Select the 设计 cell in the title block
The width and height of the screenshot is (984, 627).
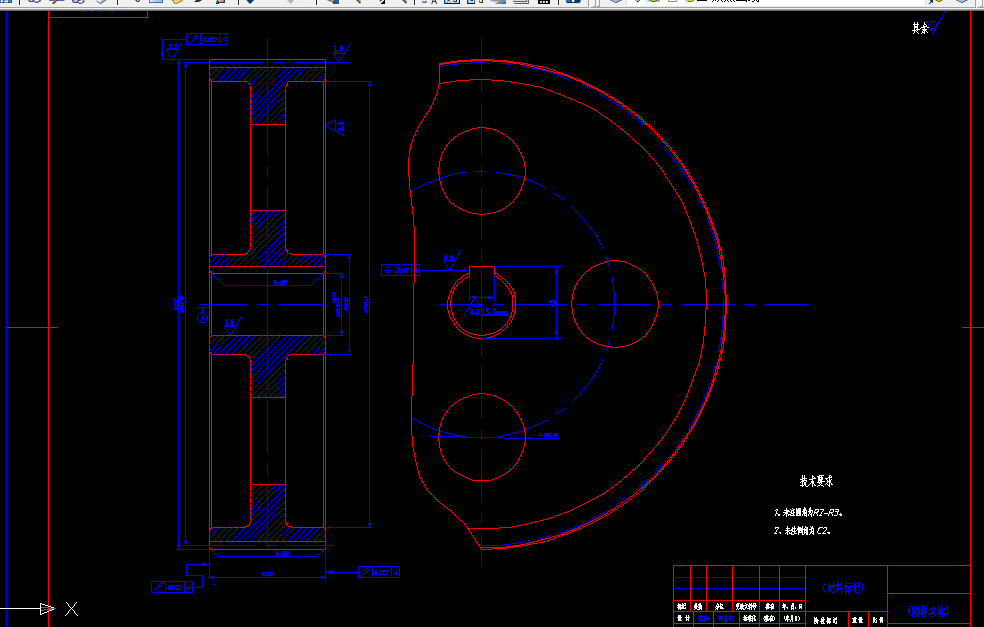[682, 618]
